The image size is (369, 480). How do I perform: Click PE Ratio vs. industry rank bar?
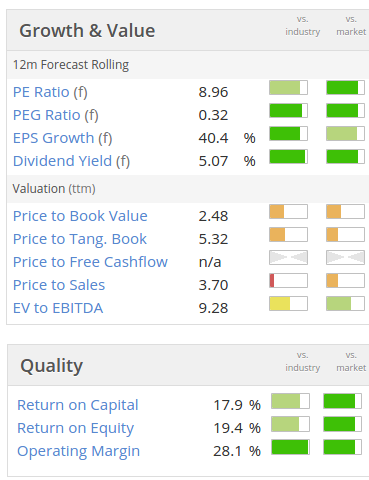[288, 88]
